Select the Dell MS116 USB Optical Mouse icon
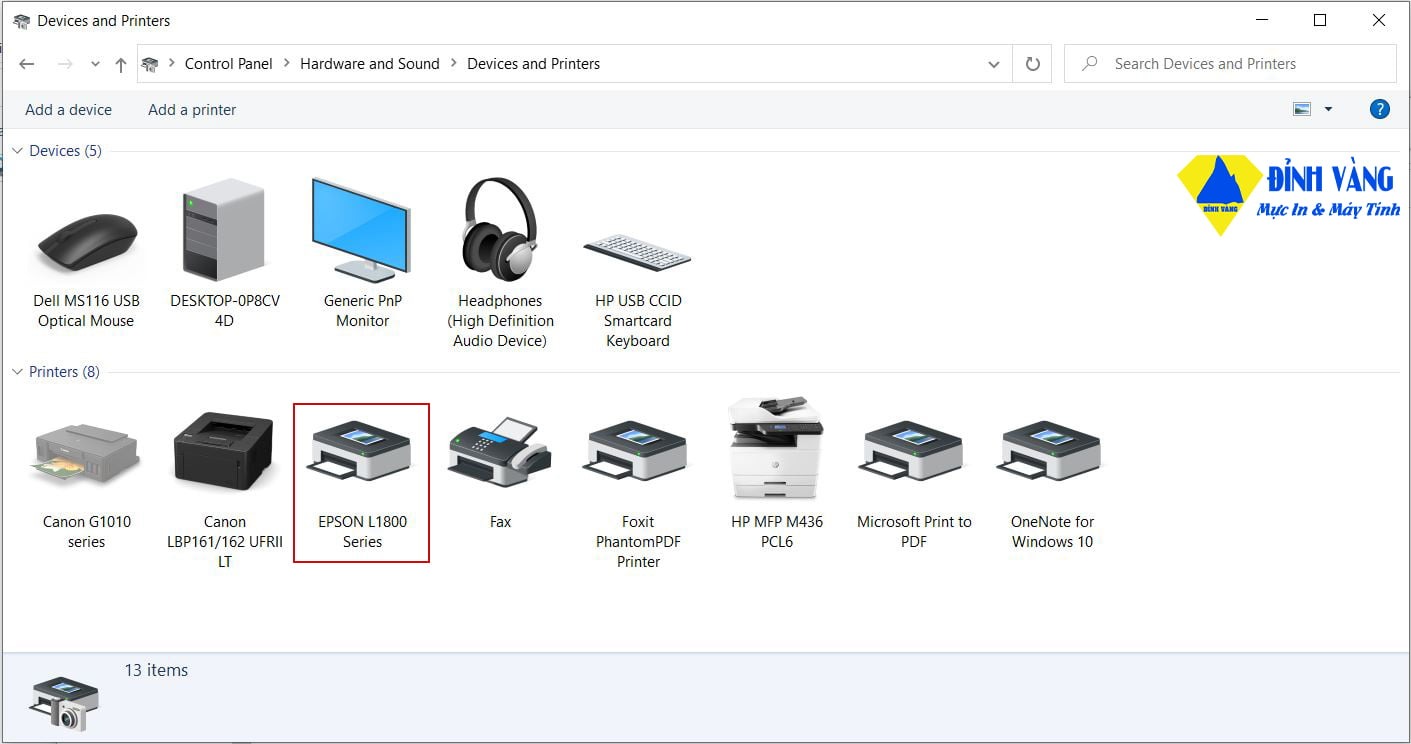 (86, 241)
